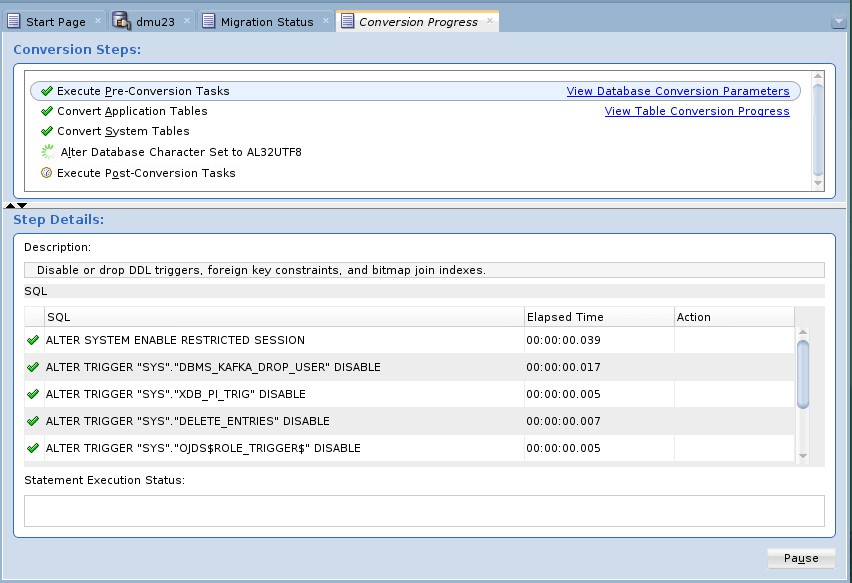Close the dmu23 tab
The width and height of the screenshot is (852, 583).
(x=187, y=21)
